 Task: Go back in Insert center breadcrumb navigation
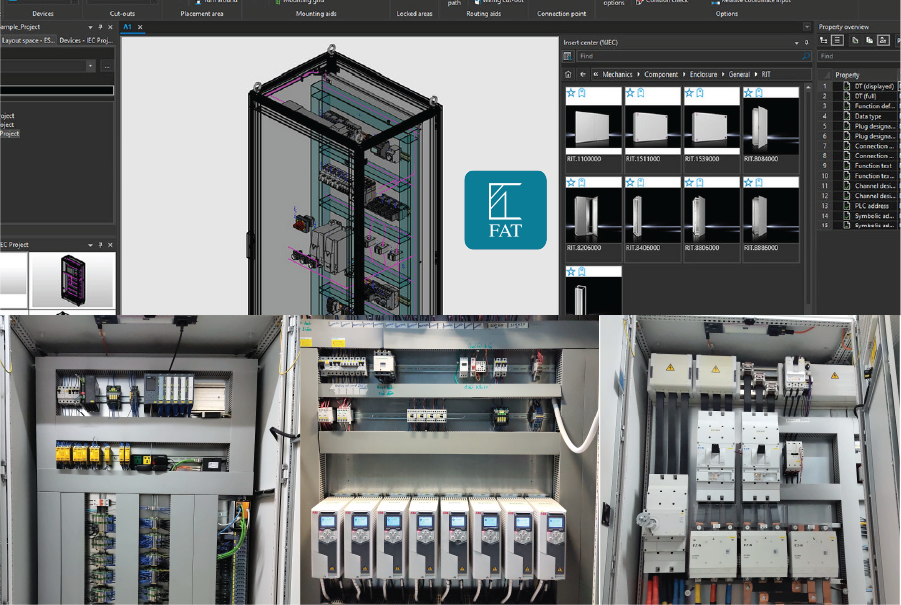[x=583, y=74]
